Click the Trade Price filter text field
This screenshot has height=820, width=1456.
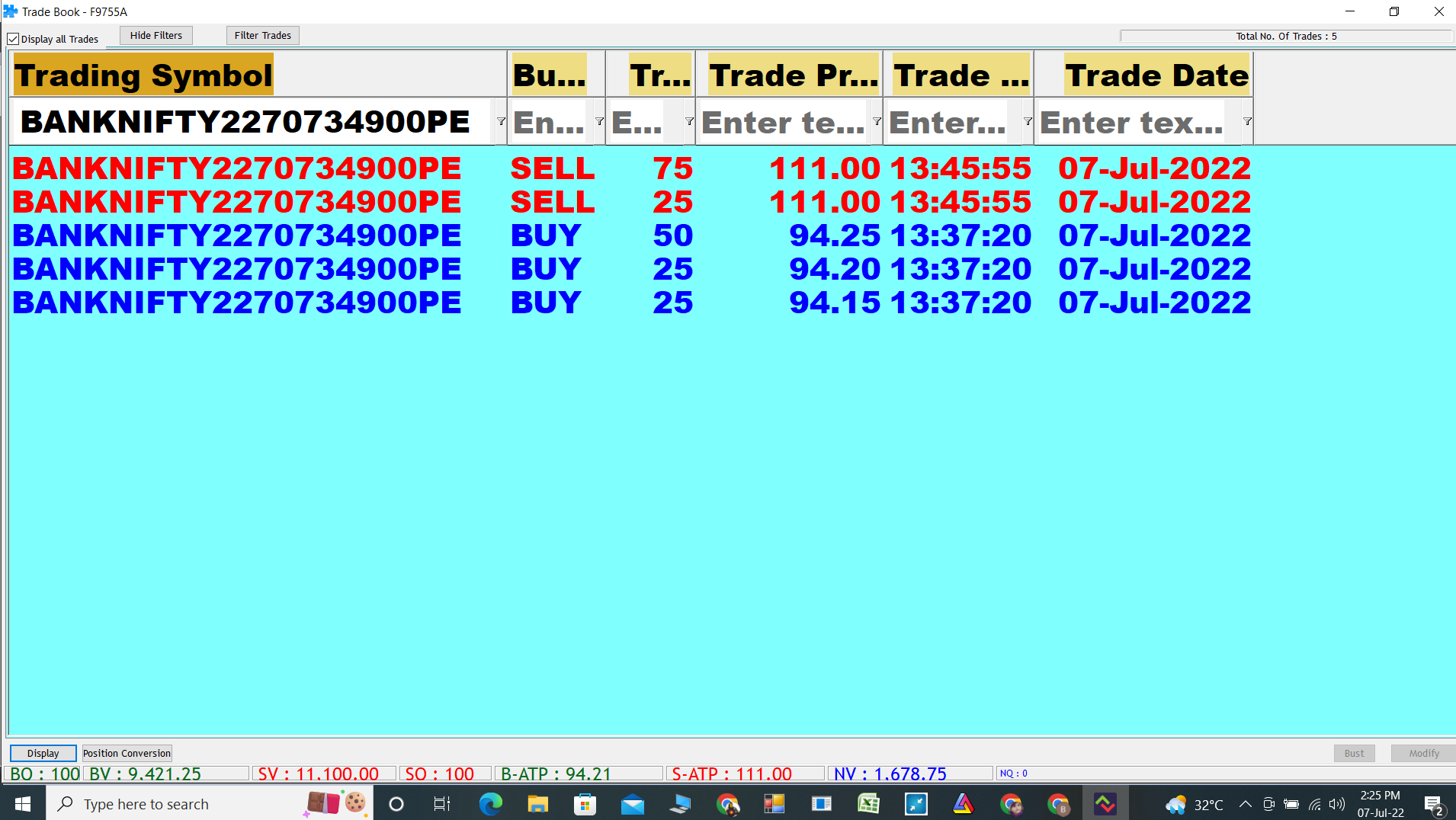pyautogui.click(x=783, y=122)
